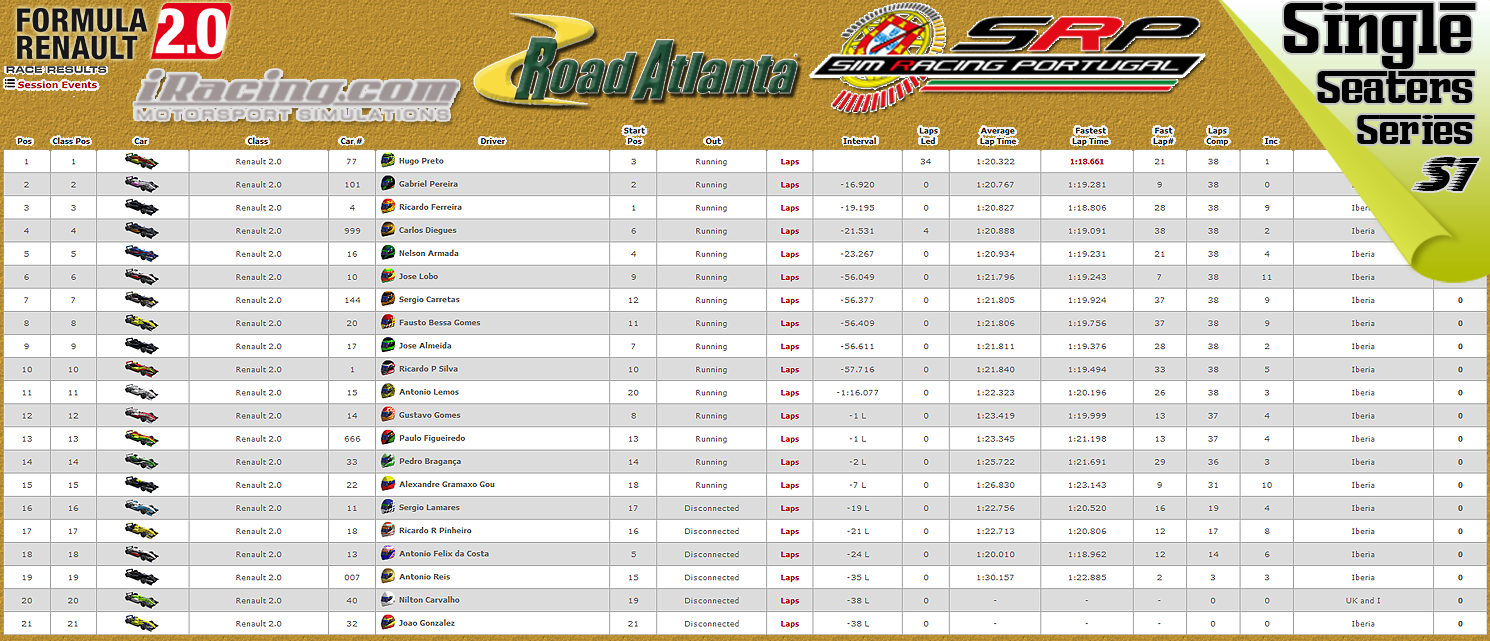
Task: Click the iRacing.com logo
Action: 296,97
